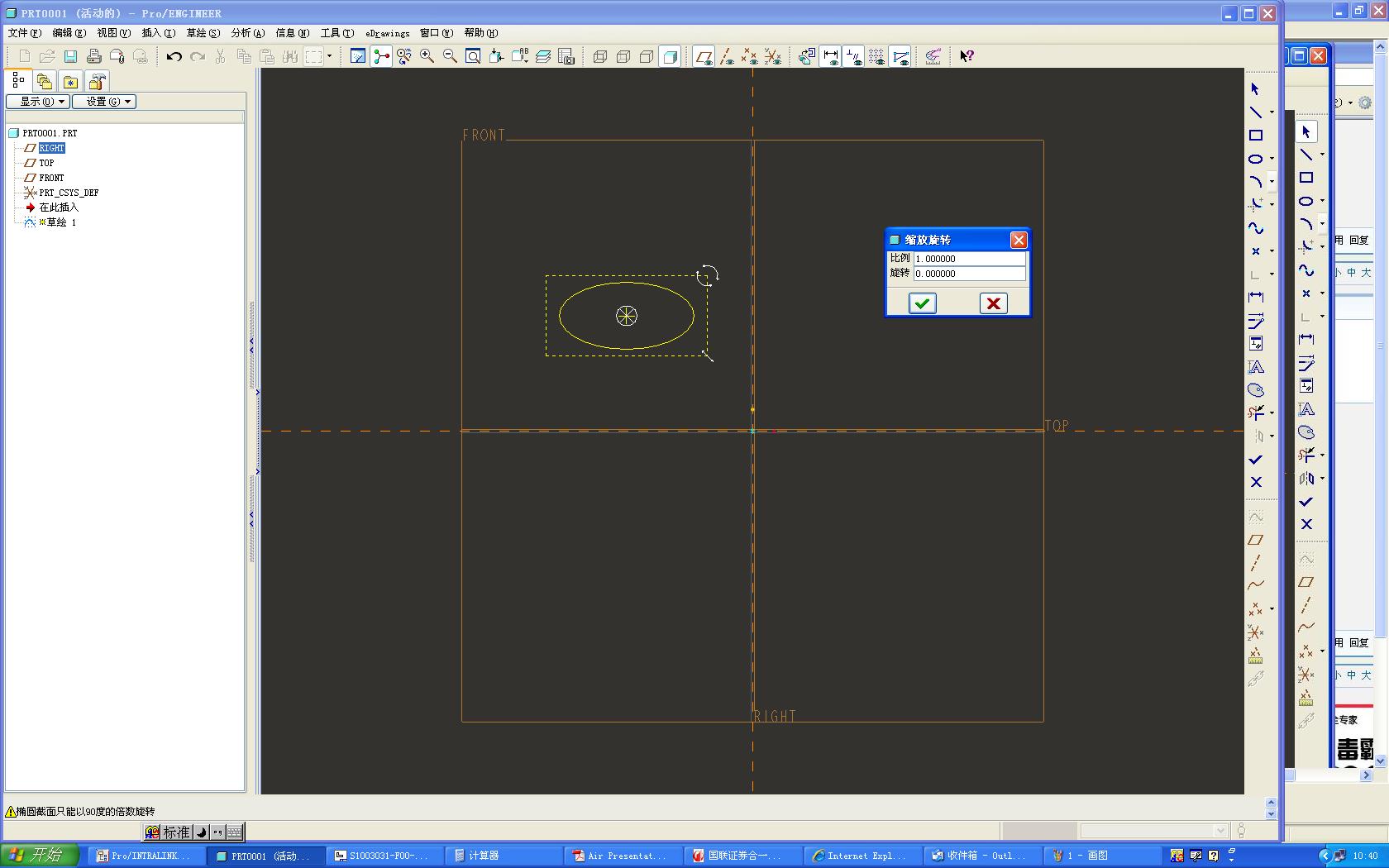The image size is (1389, 868).
Task: Open the 显示(O) dropdown in model tree
Action: pos(37,102)
